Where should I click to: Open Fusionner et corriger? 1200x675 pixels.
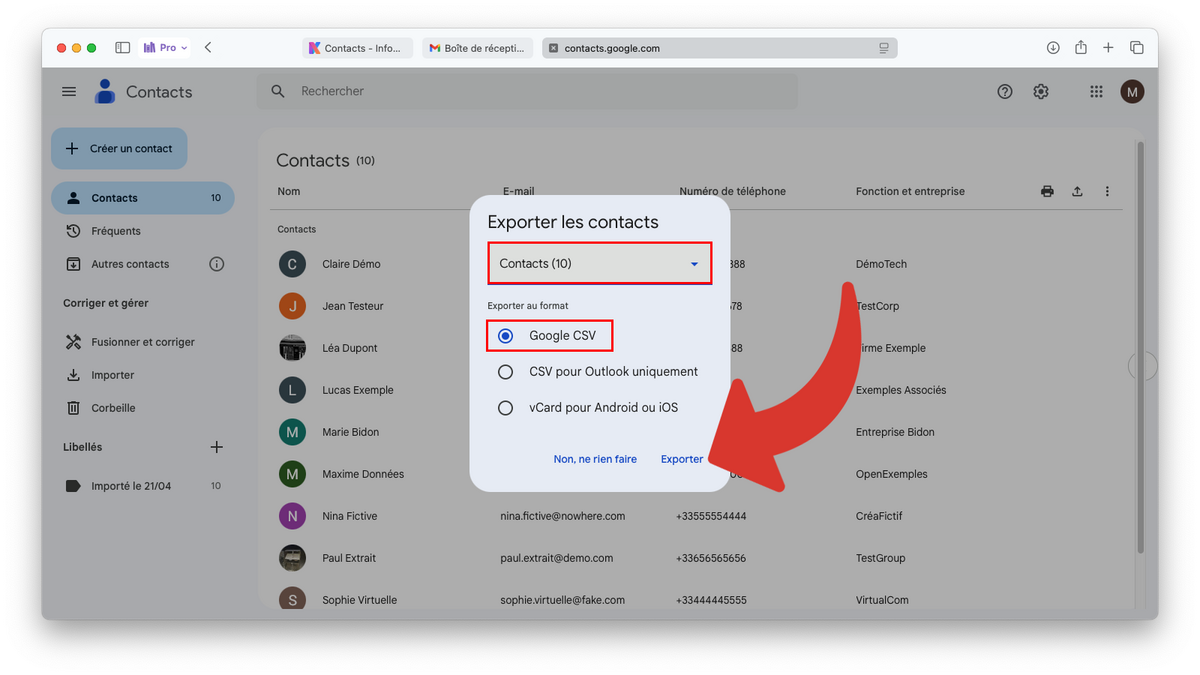click(142, 342)
